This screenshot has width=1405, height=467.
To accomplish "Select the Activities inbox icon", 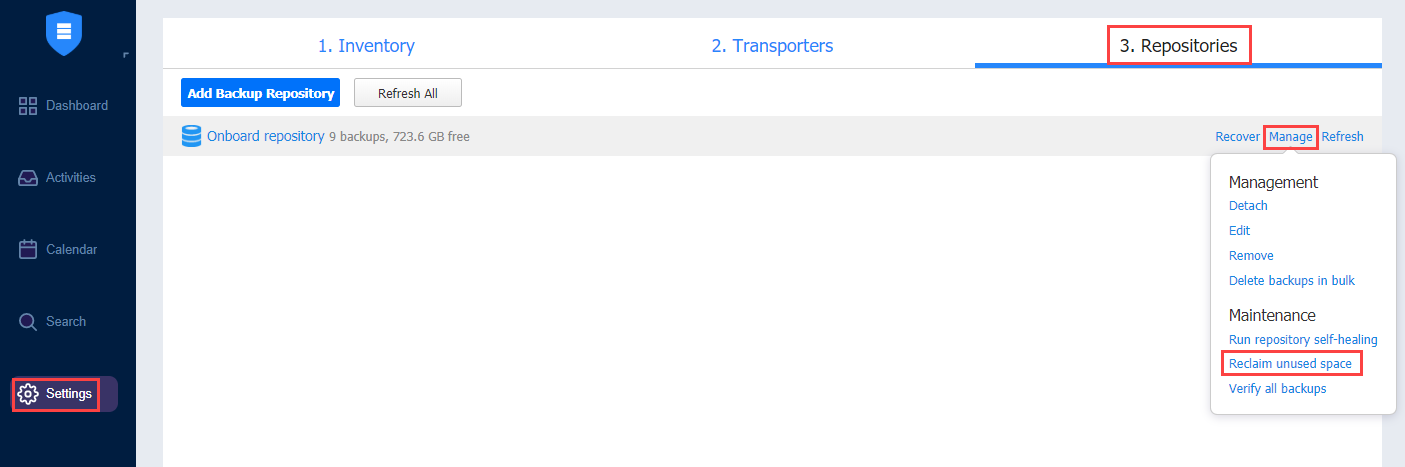I will point(28,178).
